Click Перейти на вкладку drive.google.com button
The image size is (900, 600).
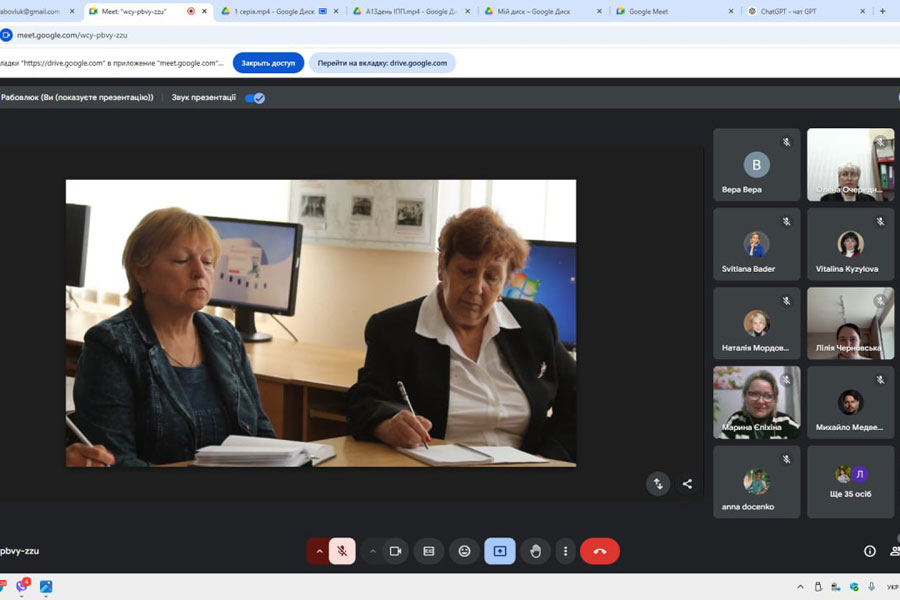pyautogui.click(x=382, y=63)
